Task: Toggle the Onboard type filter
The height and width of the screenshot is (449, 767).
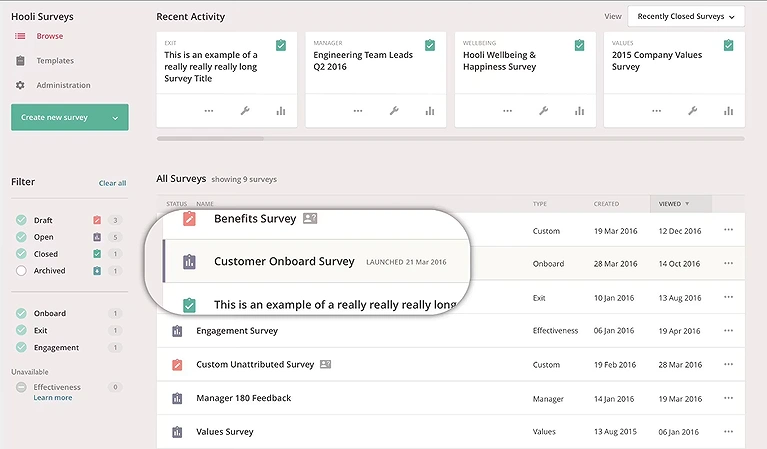Action: [21, 313]
